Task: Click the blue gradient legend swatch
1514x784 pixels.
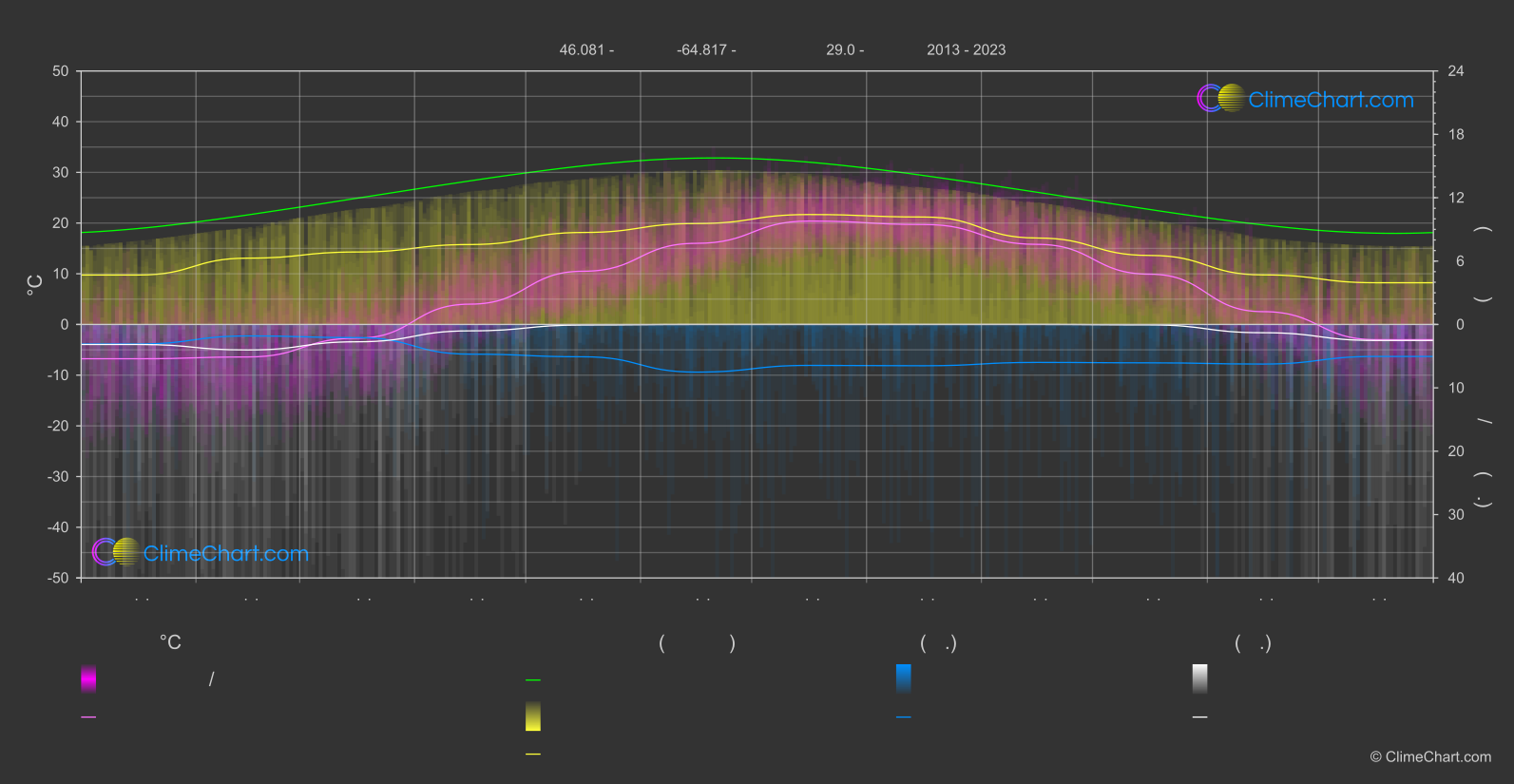Action: click(x=903, y=679)
